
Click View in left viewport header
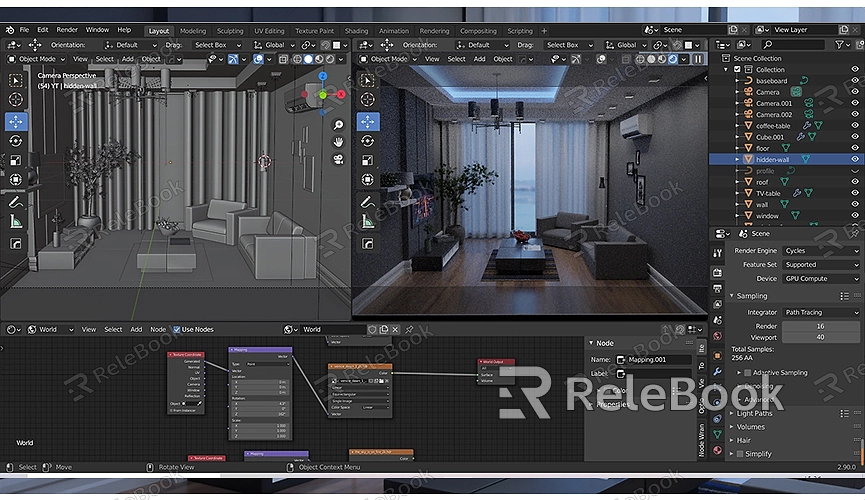click(80, 59)
